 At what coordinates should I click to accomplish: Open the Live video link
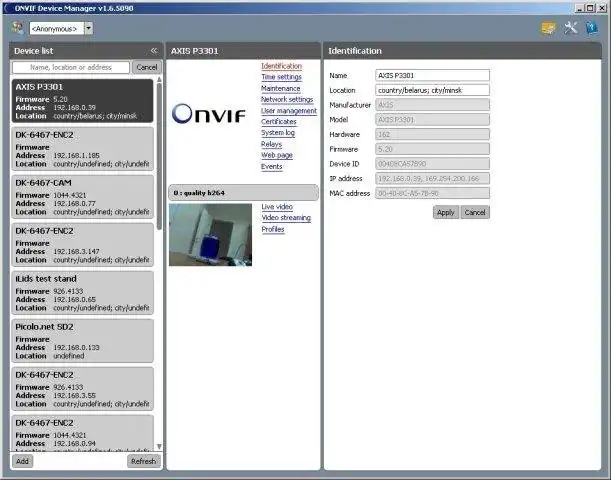click(277, 206)
